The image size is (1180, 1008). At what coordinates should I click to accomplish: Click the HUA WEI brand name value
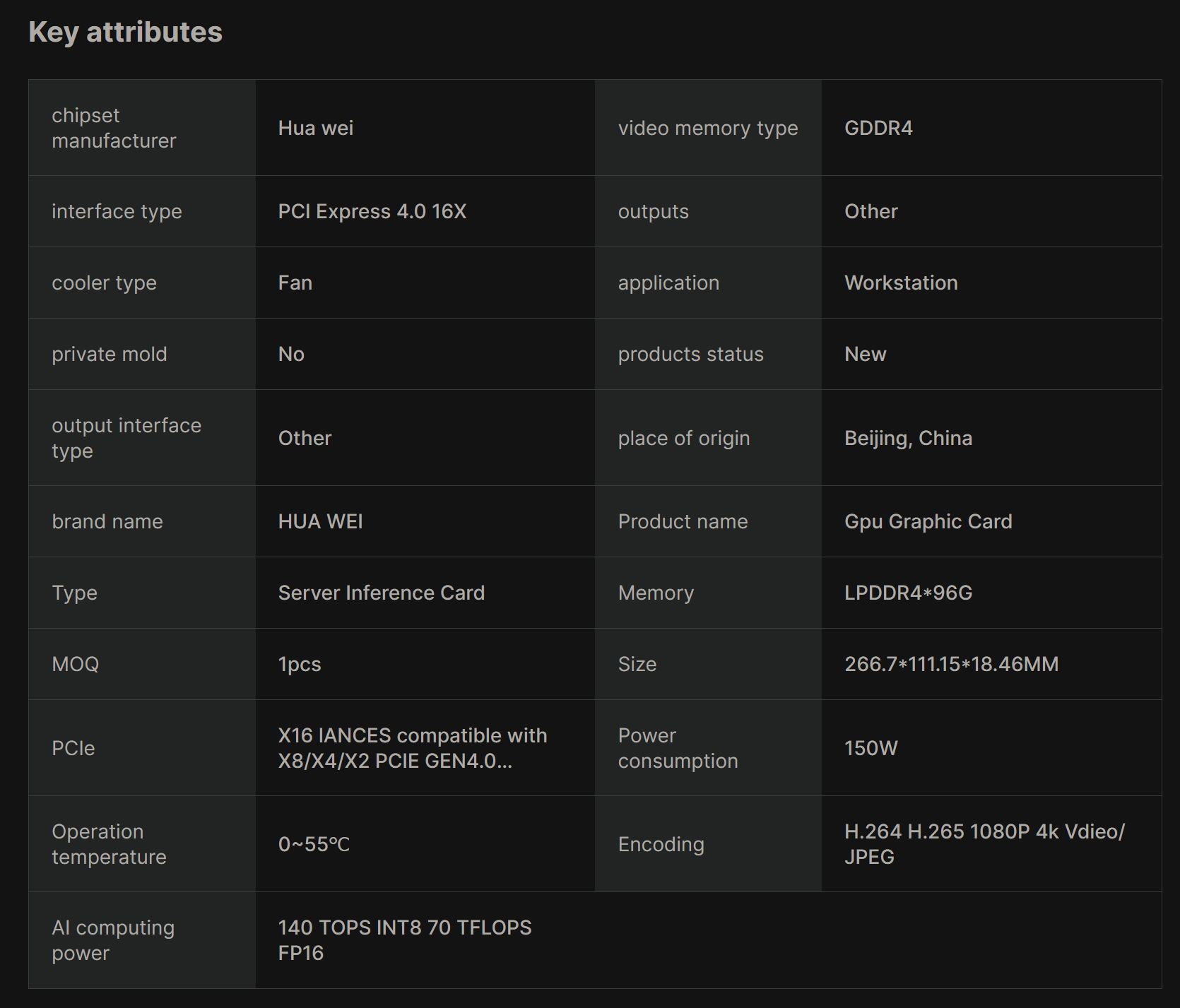click(320, 521)
